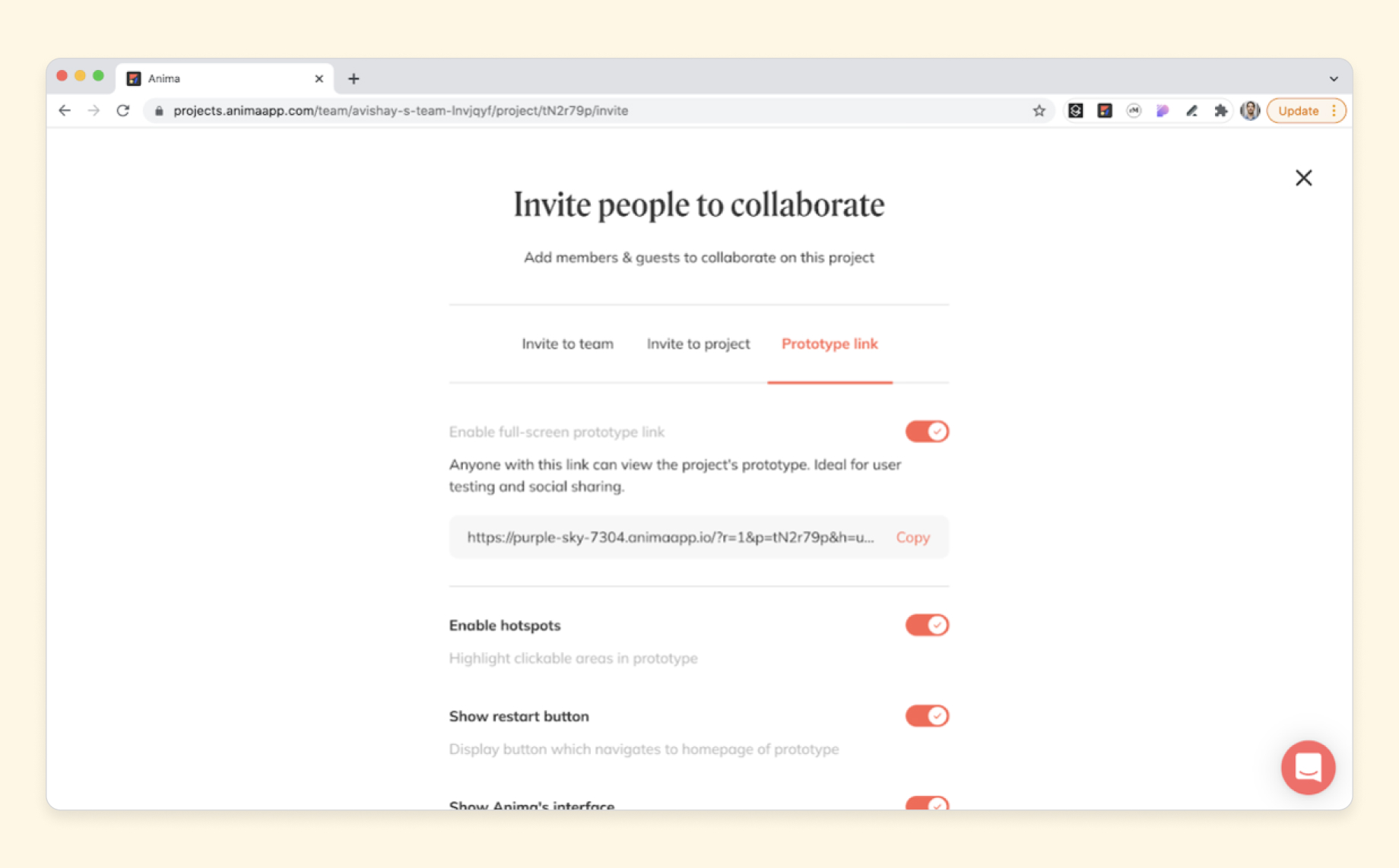This screenshot has width=1399, height=868.
Task: Click the pen extension icon
Action: [x=1191, y=111]
